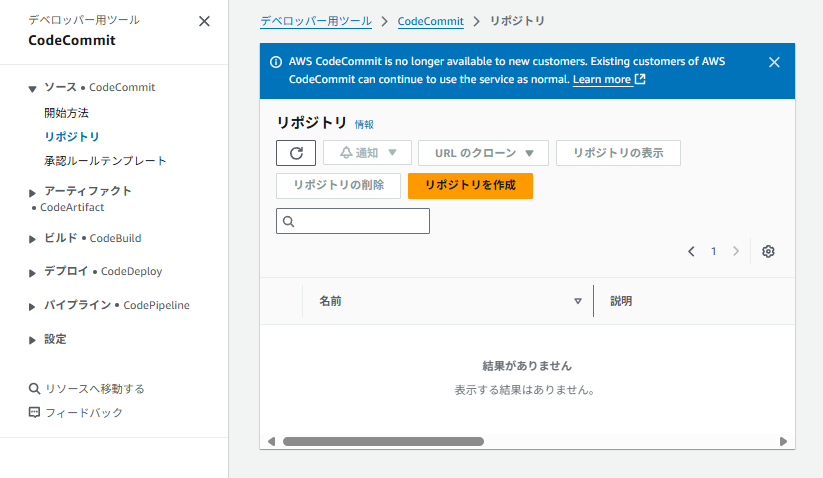Viewport: 823px width, 478px height.
Task: Collapse the ソース CodeCommit section
Action: [33, 89]
